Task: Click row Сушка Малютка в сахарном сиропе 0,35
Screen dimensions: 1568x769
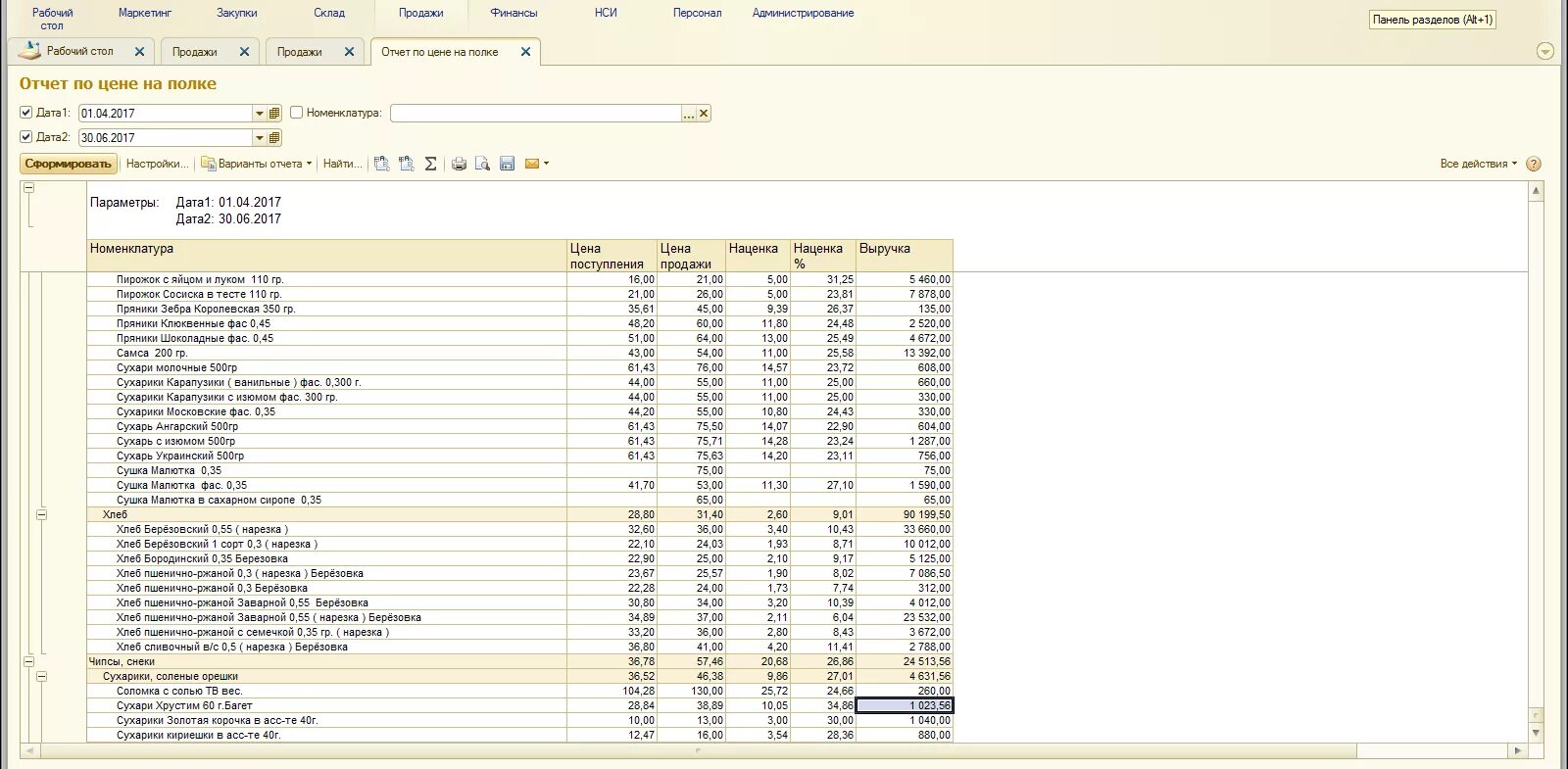Action: click(x=519, y=500)
